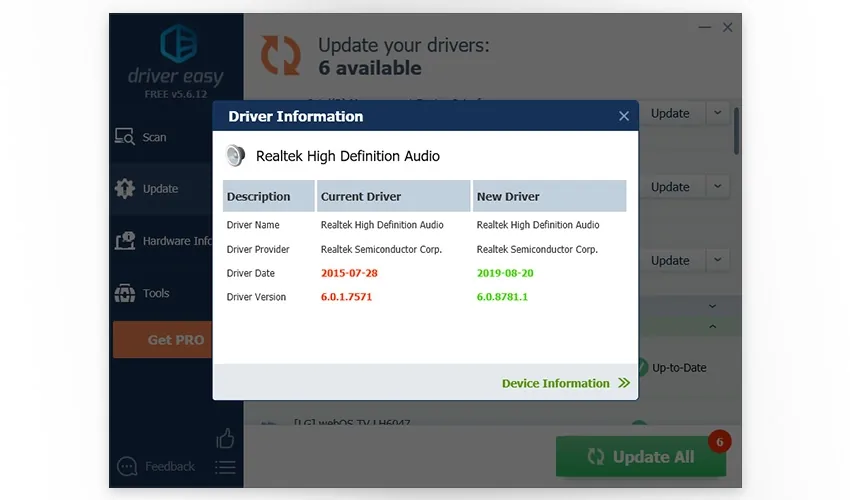The height and width of the screenshot is (500, 850).
Task: Click the Driver Provider row label
Action: (x=258, y=249)
